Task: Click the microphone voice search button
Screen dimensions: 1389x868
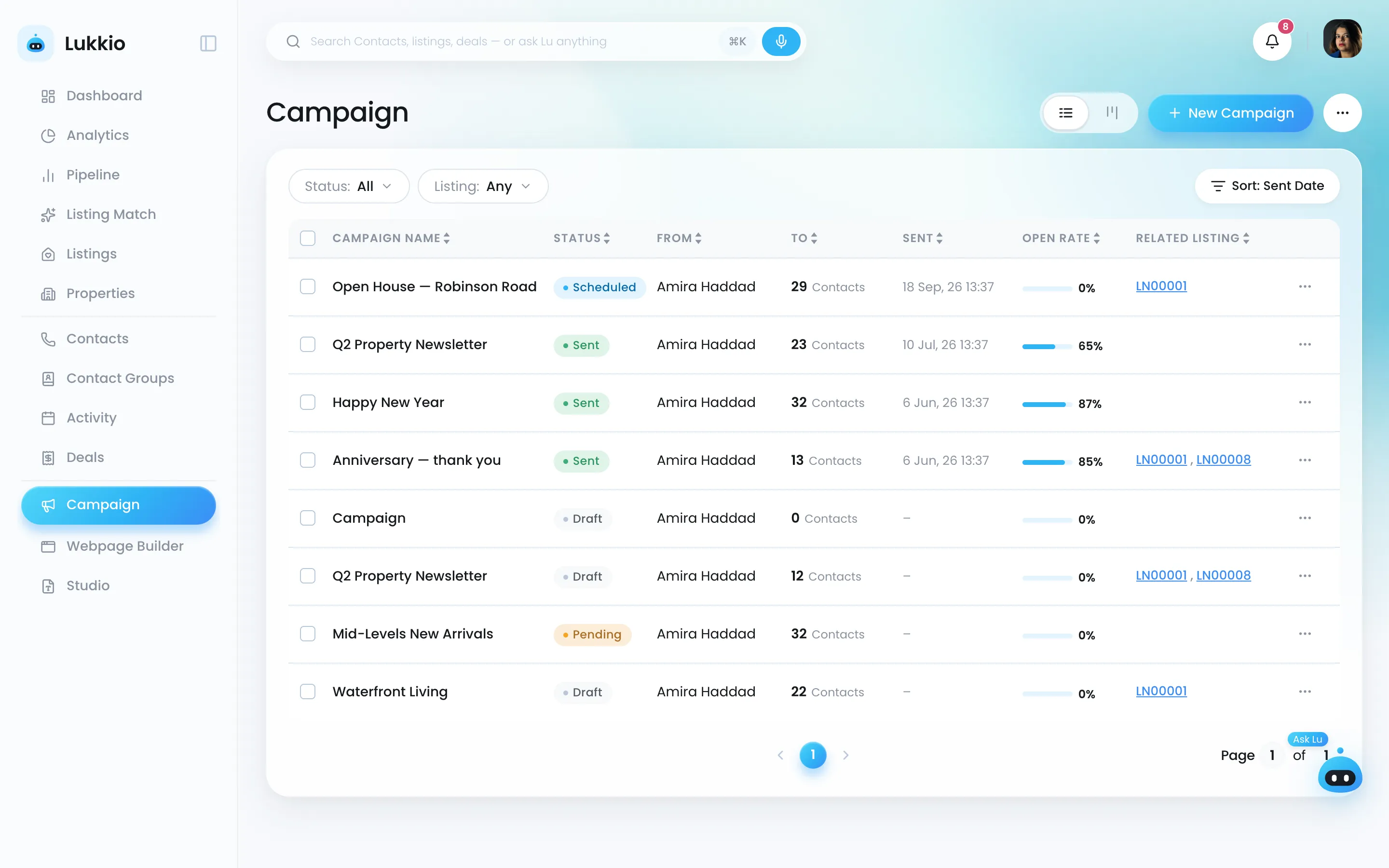Action: click(x=781, y=41)
